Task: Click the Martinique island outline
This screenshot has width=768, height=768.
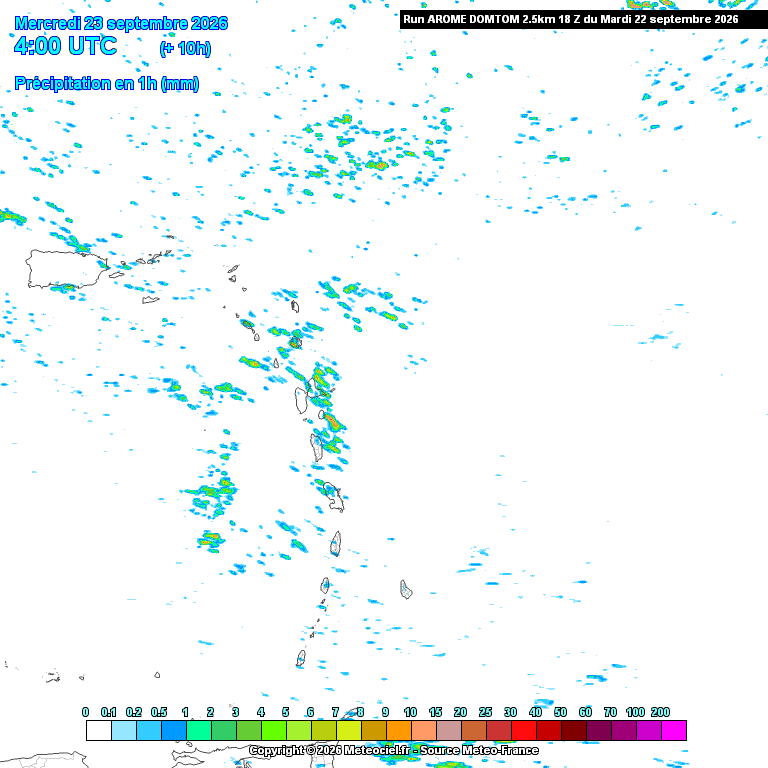Action: coord(334,497)
